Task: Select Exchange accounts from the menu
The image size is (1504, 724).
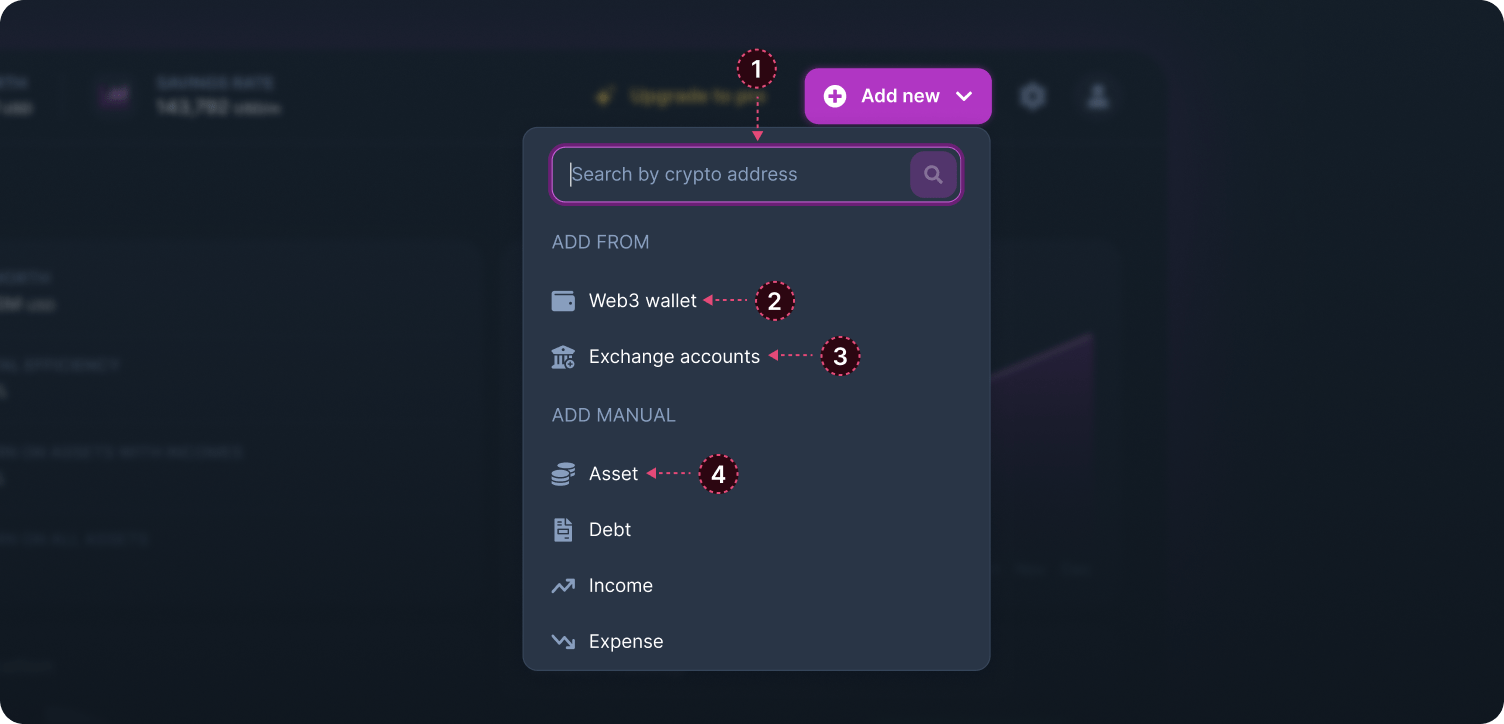Action: [x=674, y=356]
